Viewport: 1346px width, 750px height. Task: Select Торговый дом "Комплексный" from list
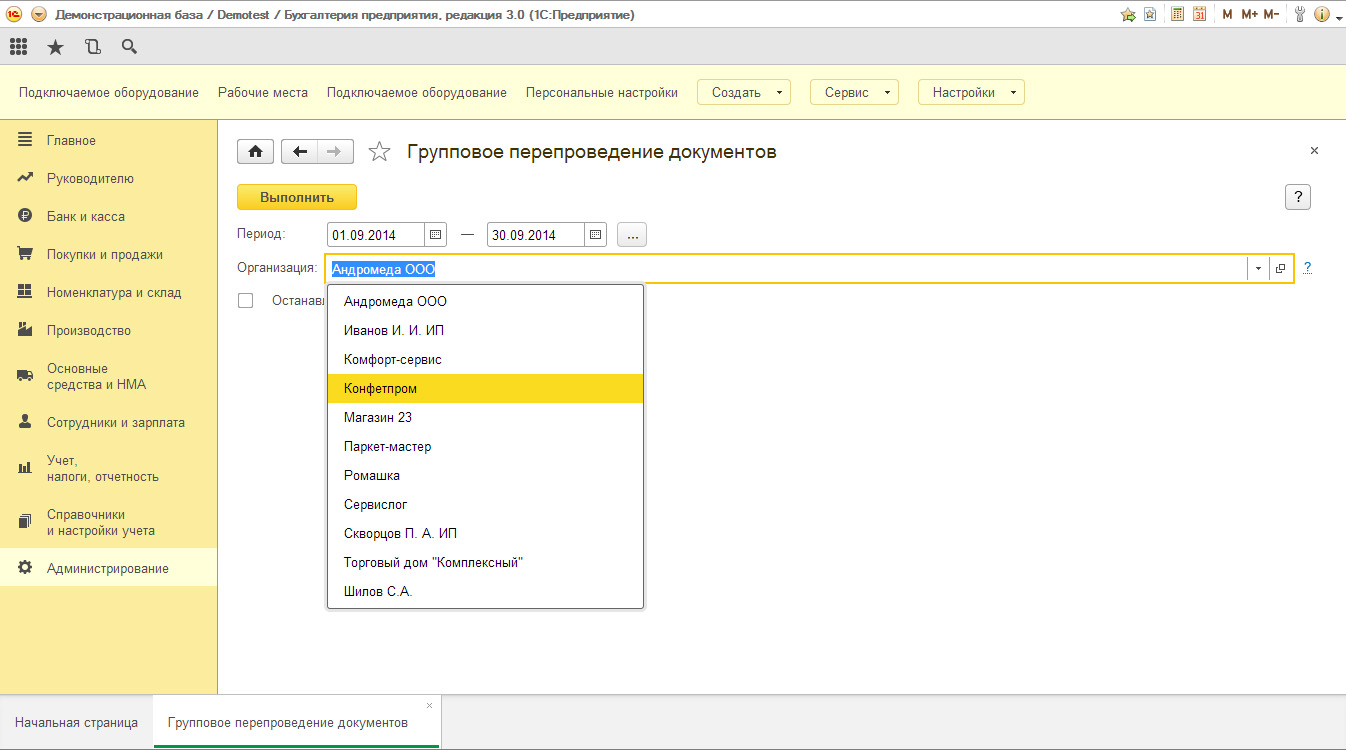[485, 562]
